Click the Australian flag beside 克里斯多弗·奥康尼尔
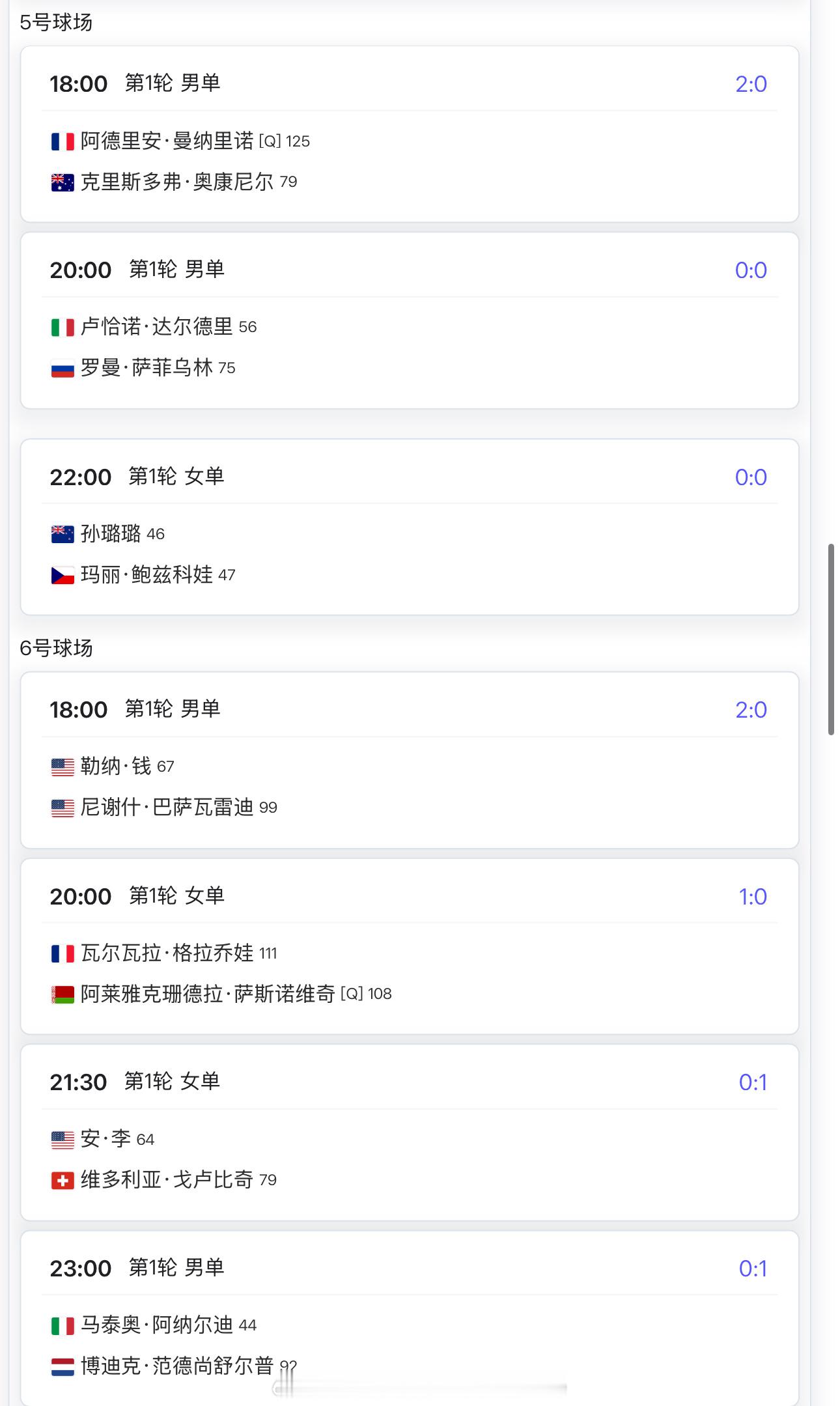 (x=63, y=182)
